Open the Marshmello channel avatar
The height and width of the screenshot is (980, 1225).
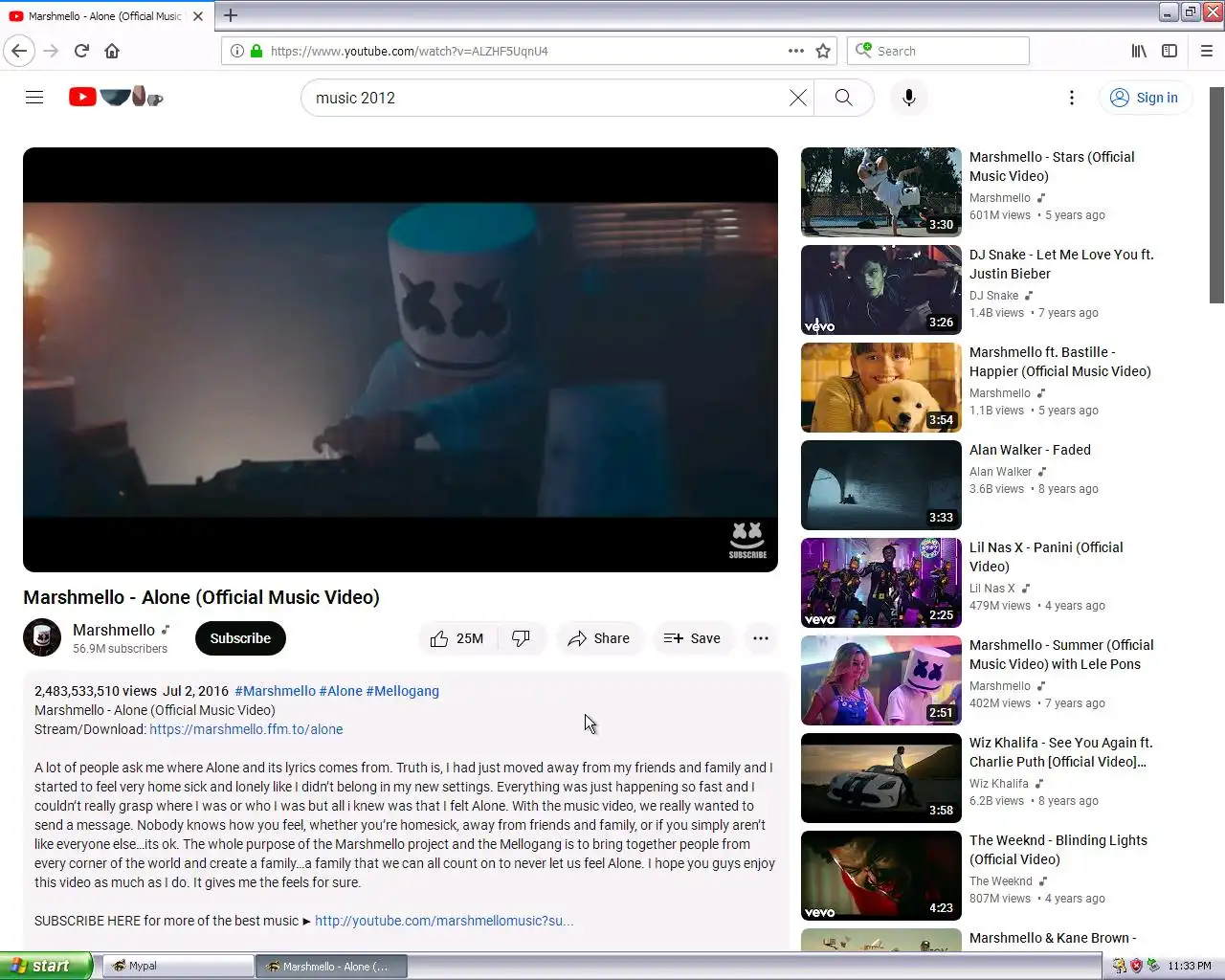(42, 638)
